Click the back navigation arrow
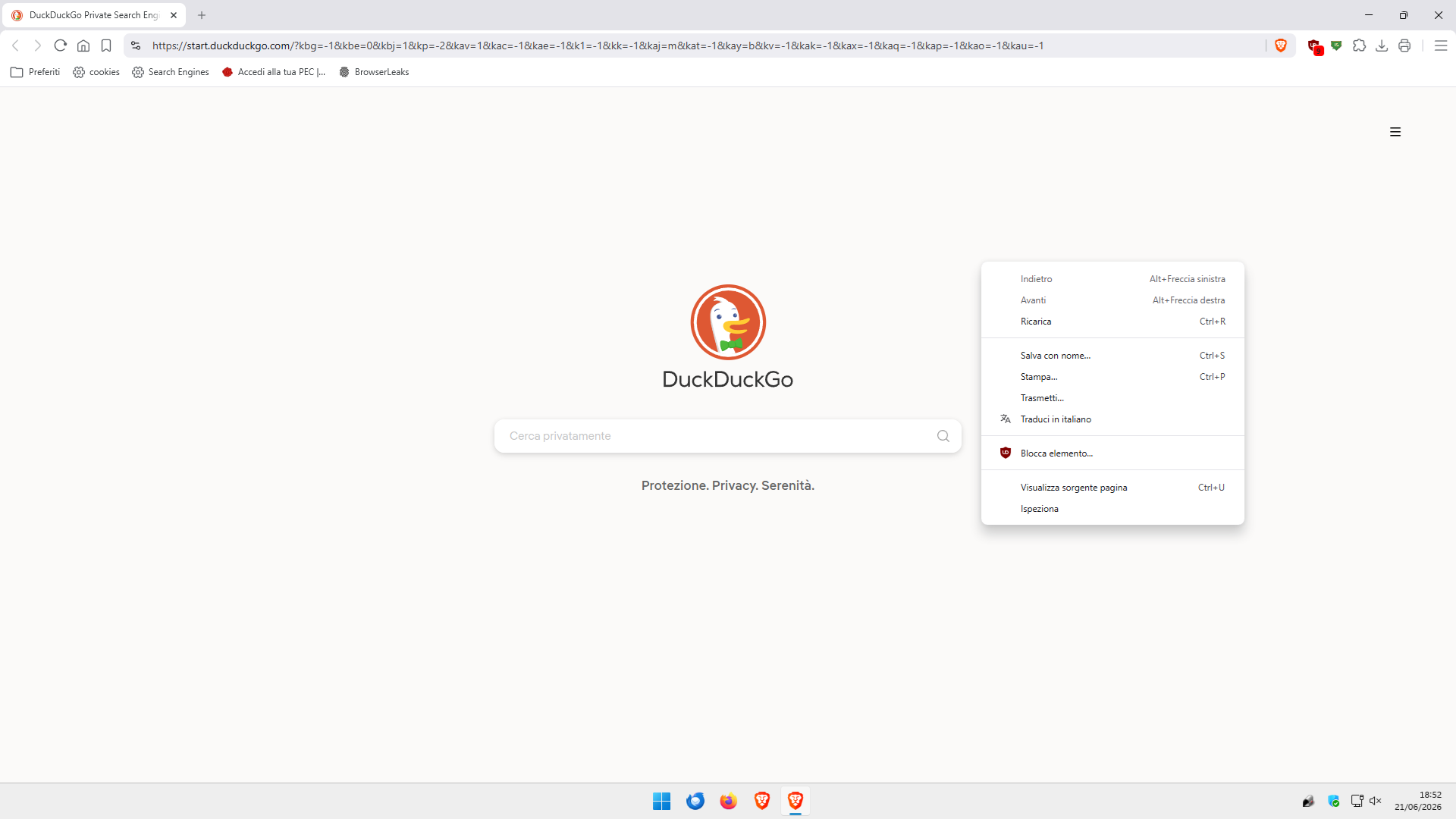Image resolution: width=1456 pixels, height=819 pixels. tap(15, 45)
